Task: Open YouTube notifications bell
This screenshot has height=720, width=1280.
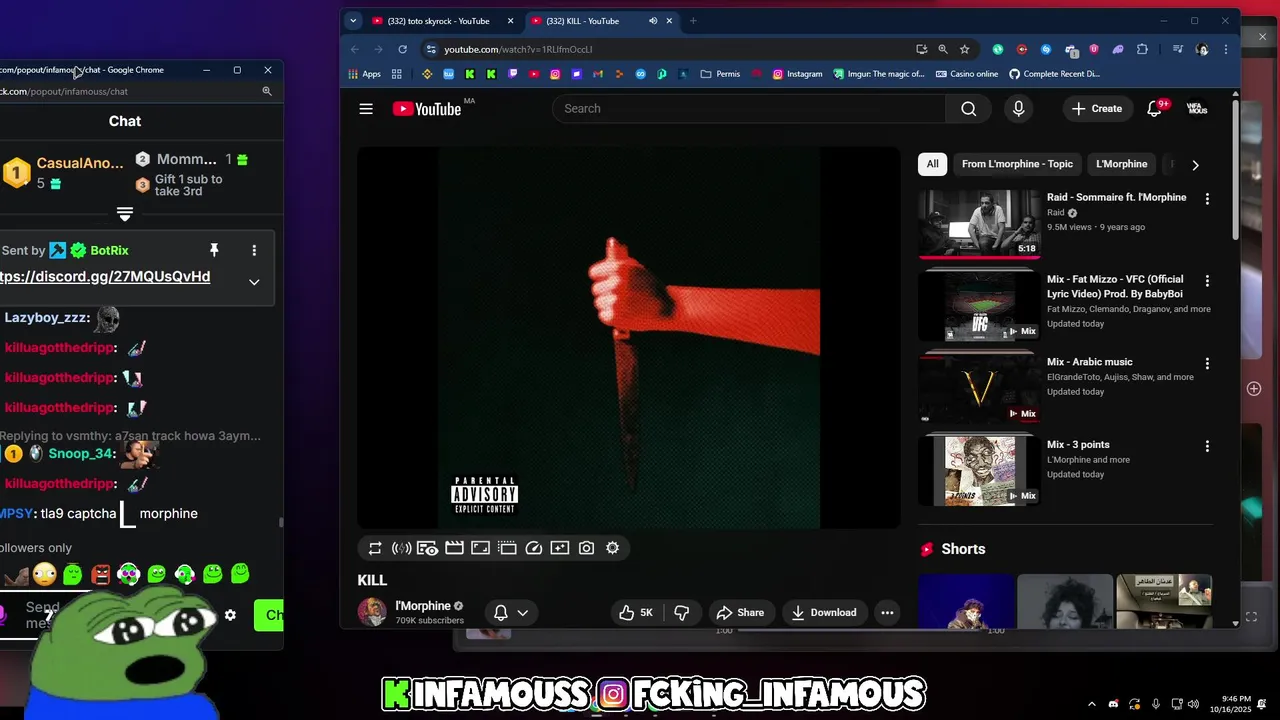Action: [1154, 109]
